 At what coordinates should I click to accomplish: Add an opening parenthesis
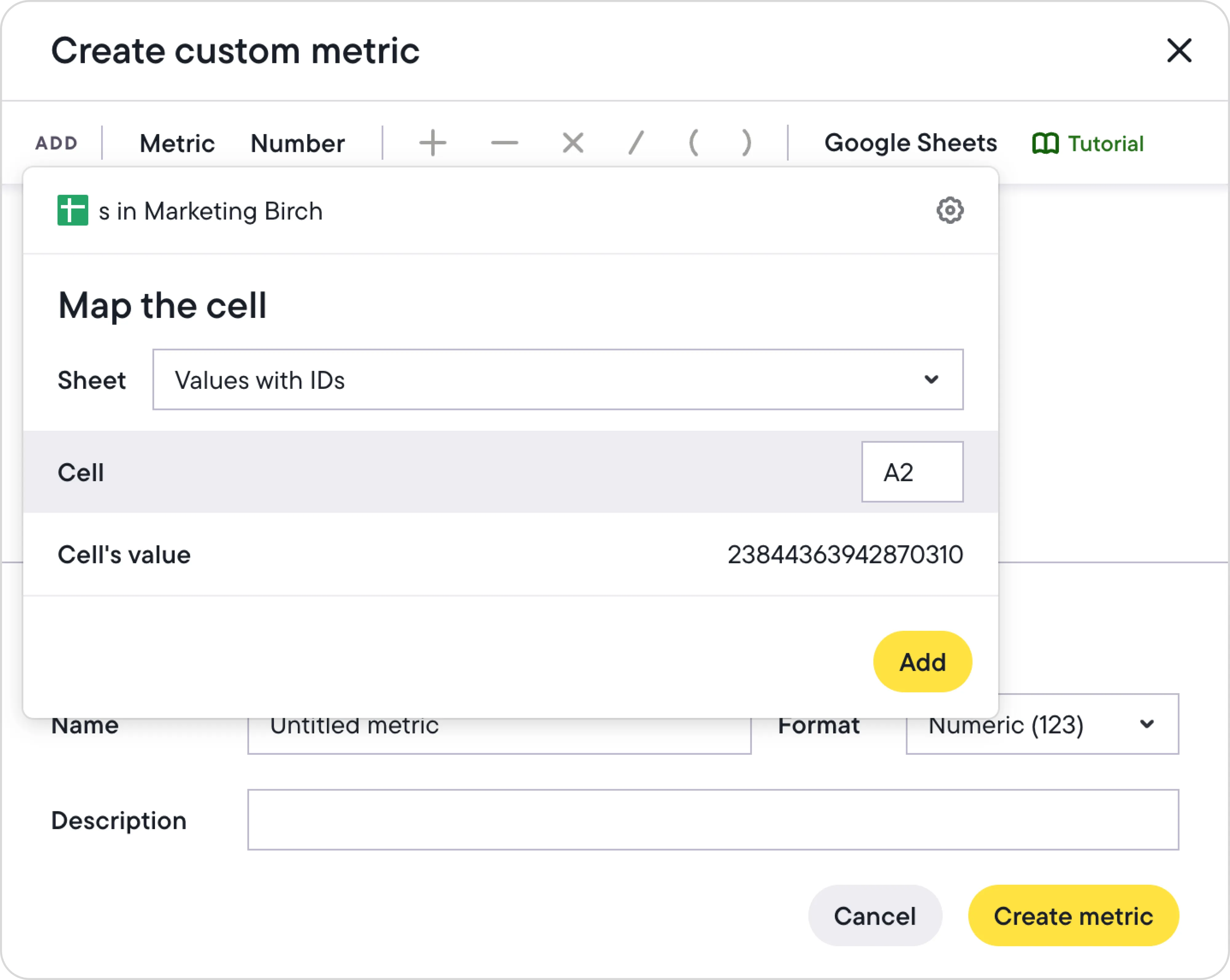click(693, 143)
